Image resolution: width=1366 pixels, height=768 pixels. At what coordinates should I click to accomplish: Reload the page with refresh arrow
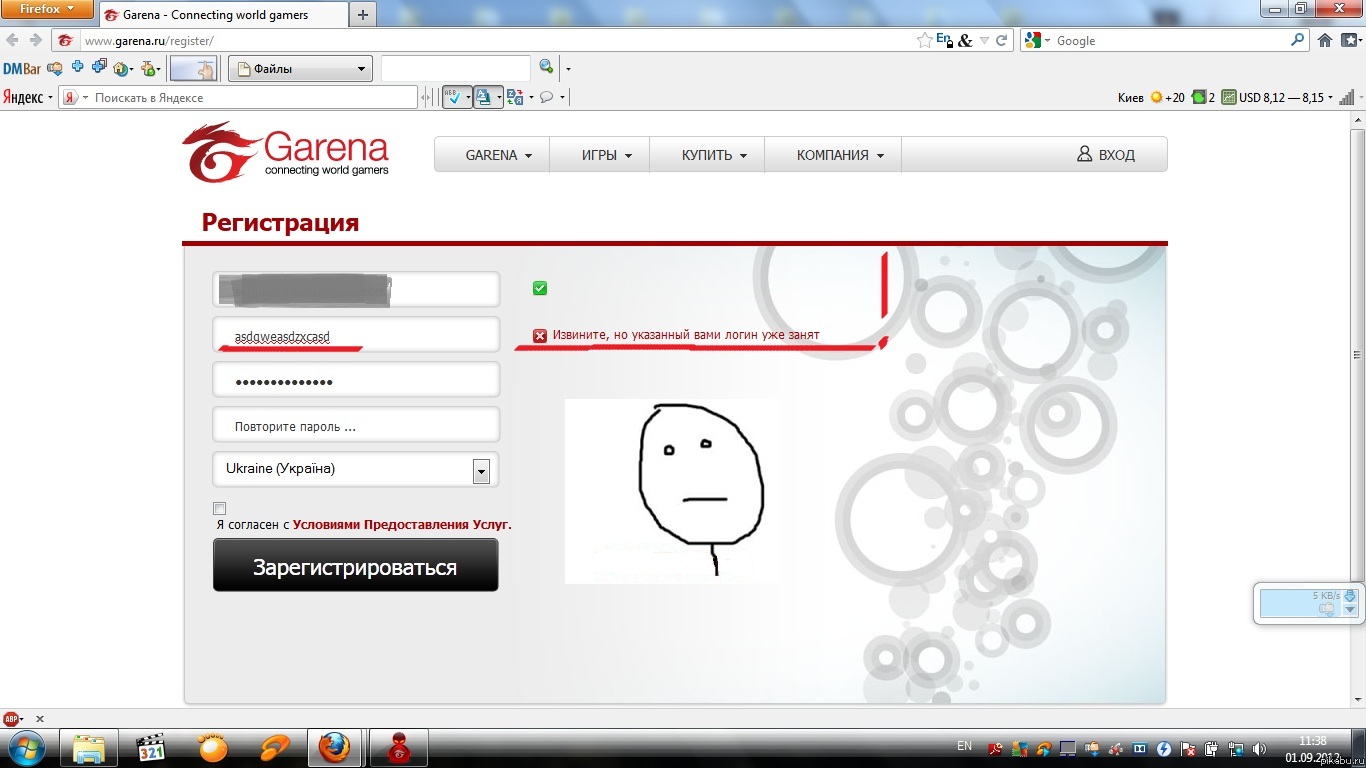[x=1001, y=40]
